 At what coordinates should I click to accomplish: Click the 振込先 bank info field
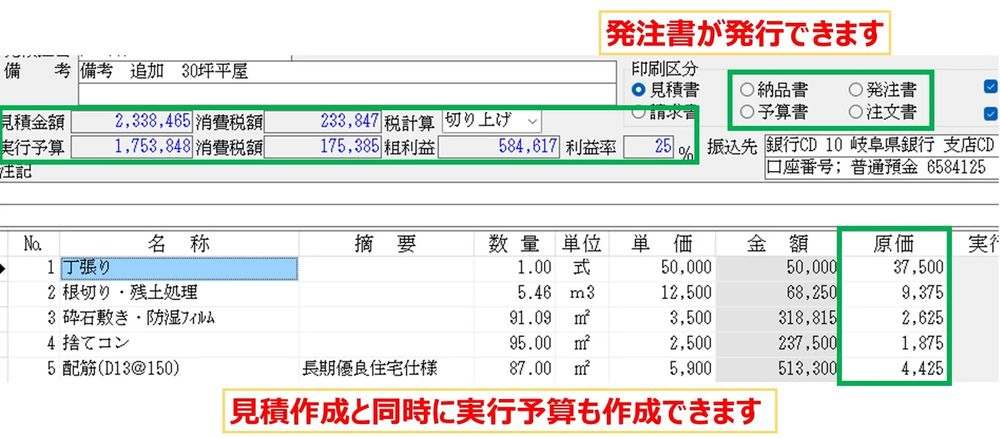[x=881, y=145]
